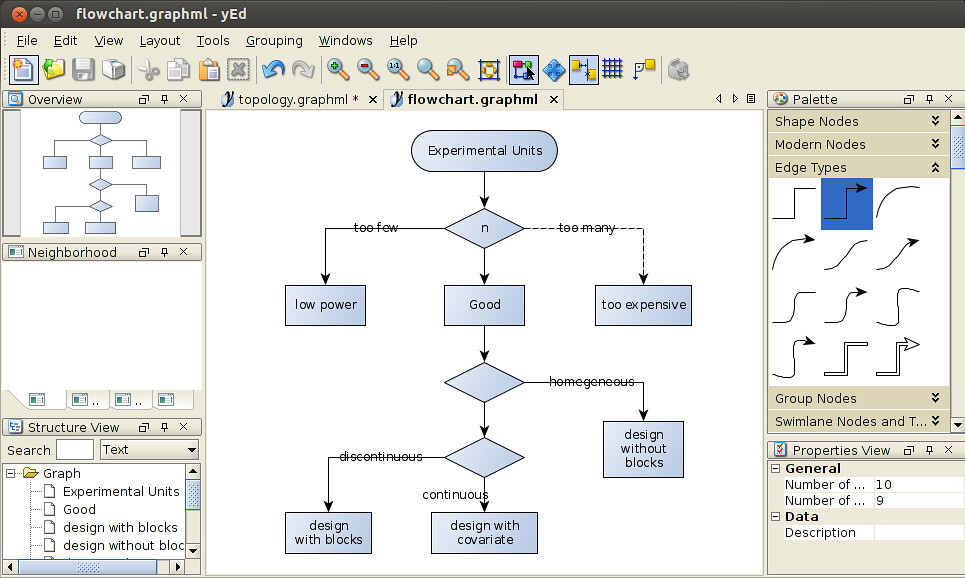Toggle the grid display button
Image resolution: width=965 pixels, height=578 pixels.
tap(612, 68)
